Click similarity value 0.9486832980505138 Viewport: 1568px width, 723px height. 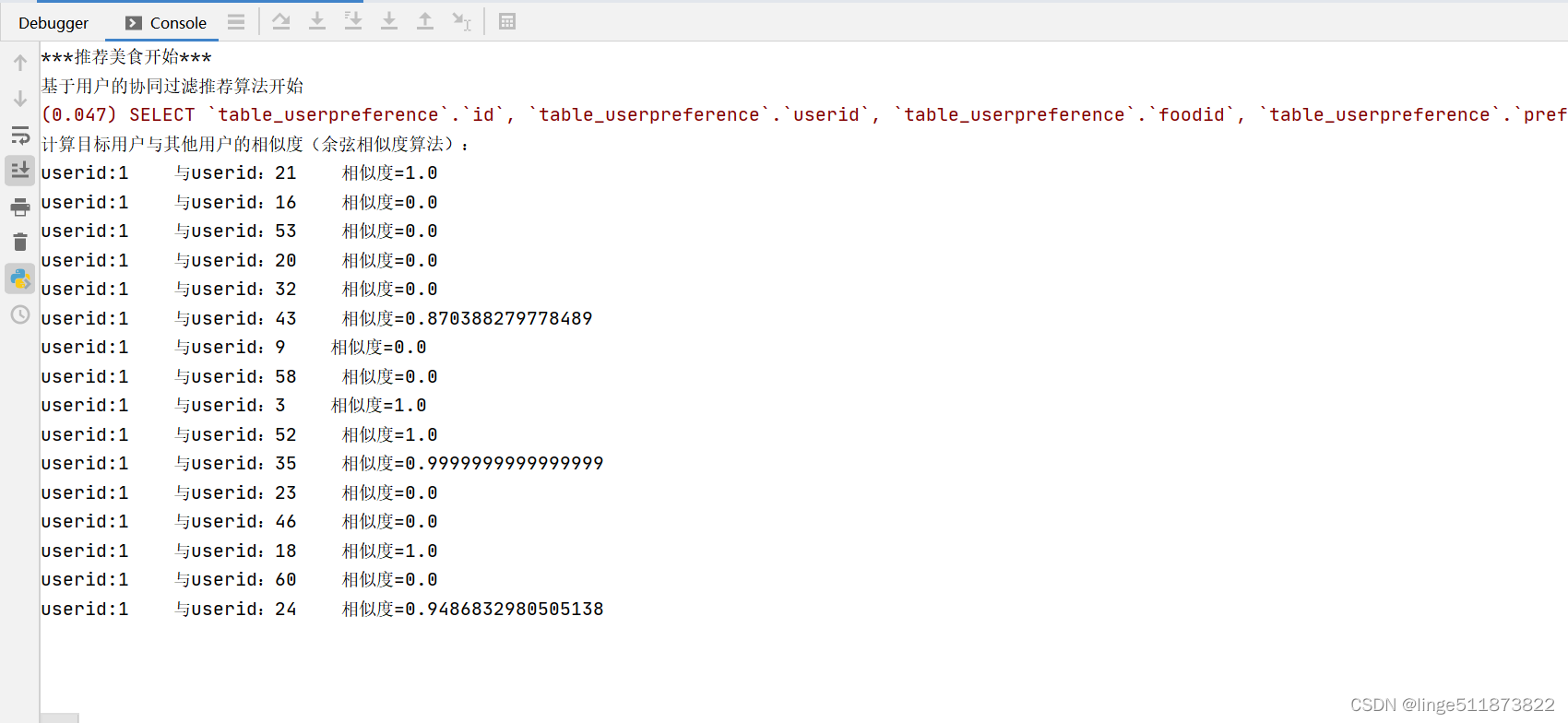[505, 610]
